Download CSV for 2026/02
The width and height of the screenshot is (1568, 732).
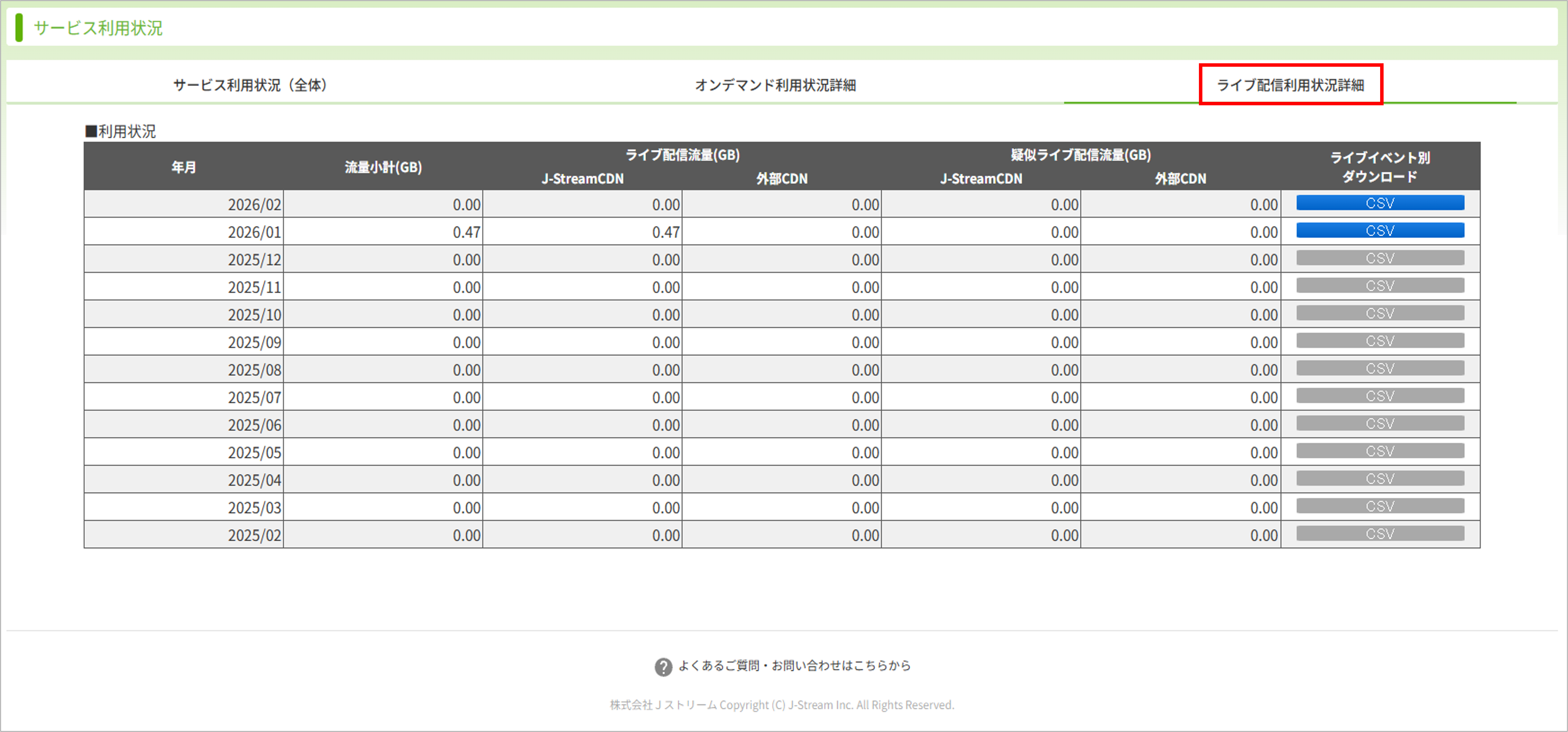[1380, 203]
